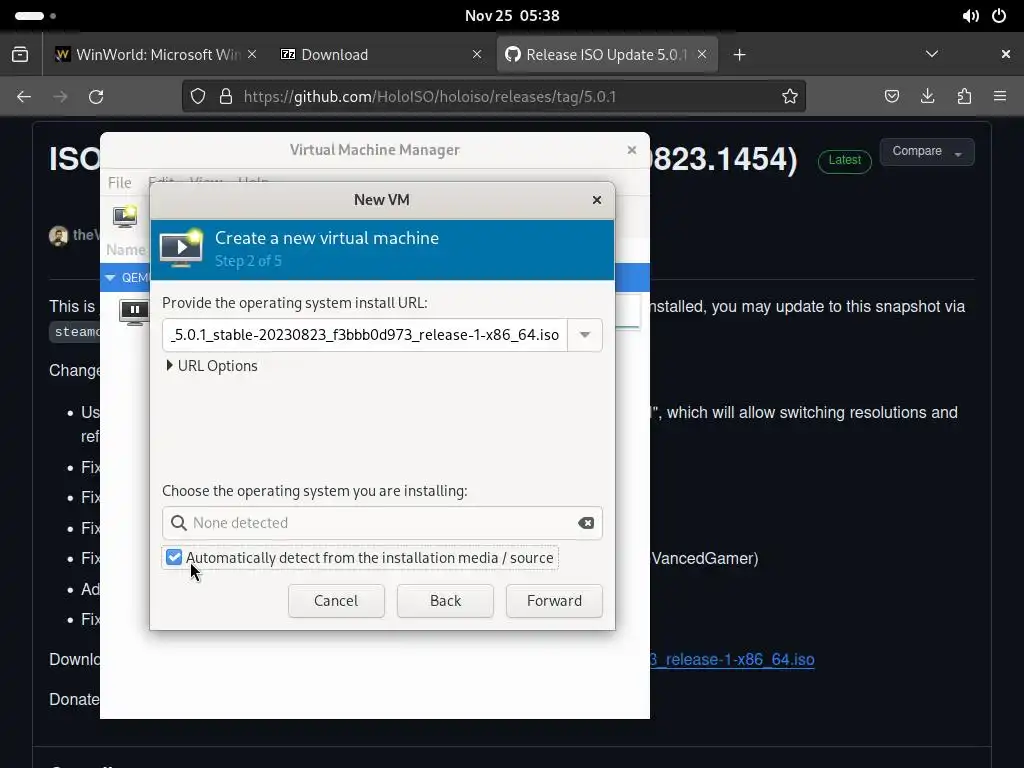Click the Back button in New VM
The height and width of the screenshot is (768, 1024).
(x=445, y=601)
